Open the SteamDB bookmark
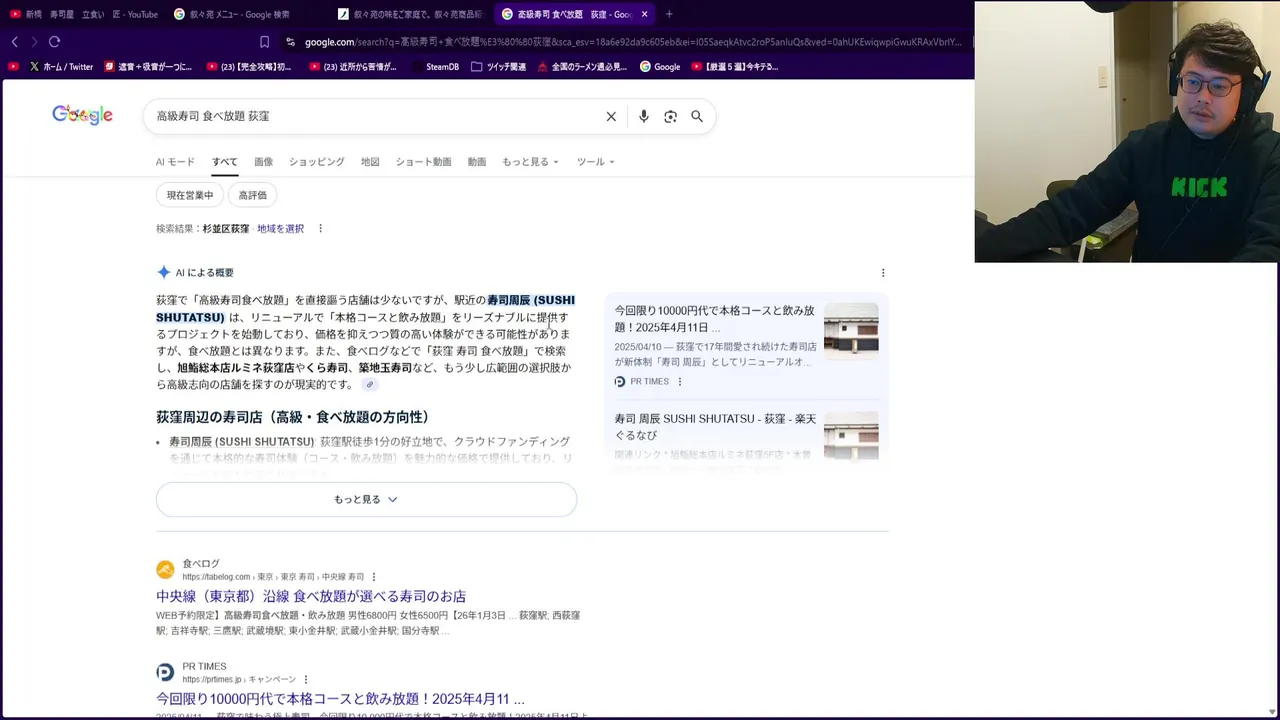This screenshot has height=720, width=1280. [x=435, y=67]
